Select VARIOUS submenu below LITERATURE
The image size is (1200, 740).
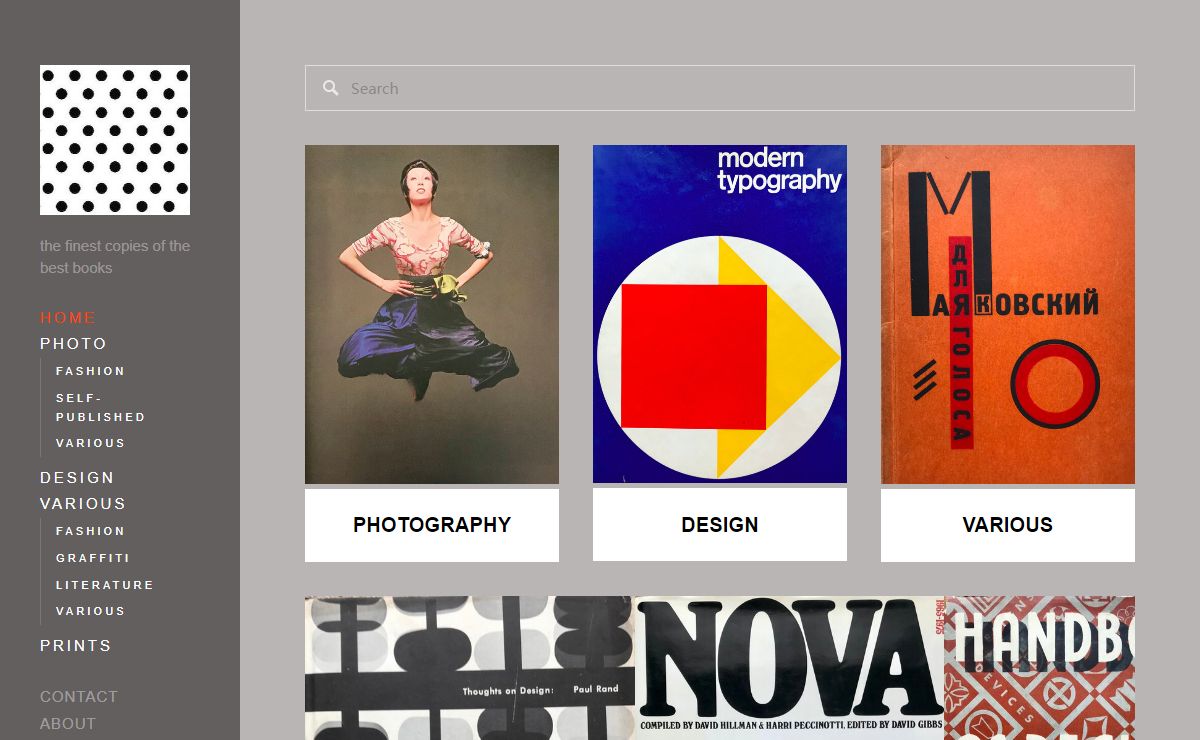pyautogui.click(x=91, y=611)
